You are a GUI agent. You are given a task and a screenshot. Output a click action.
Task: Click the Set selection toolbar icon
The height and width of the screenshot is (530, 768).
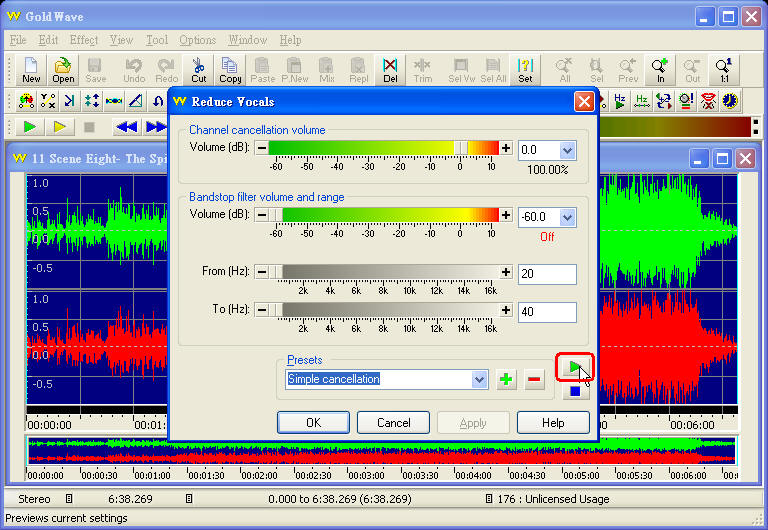(x=525, y=71)
